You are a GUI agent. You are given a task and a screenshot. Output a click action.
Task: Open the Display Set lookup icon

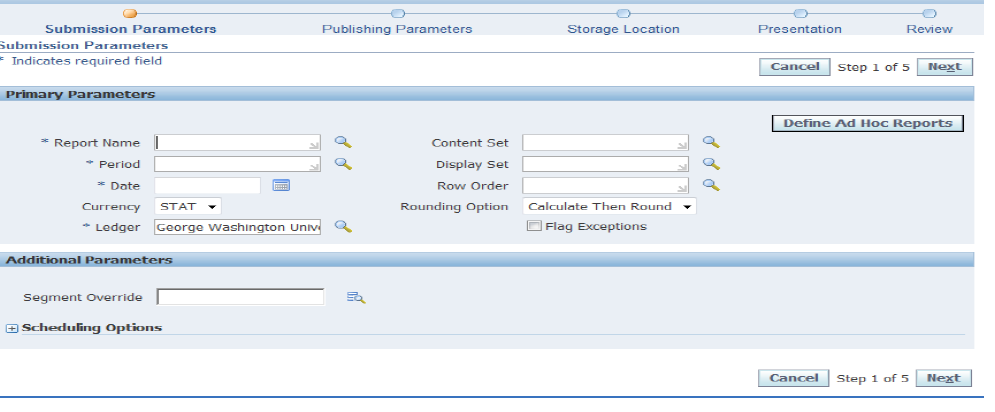(x=711, y=164)
